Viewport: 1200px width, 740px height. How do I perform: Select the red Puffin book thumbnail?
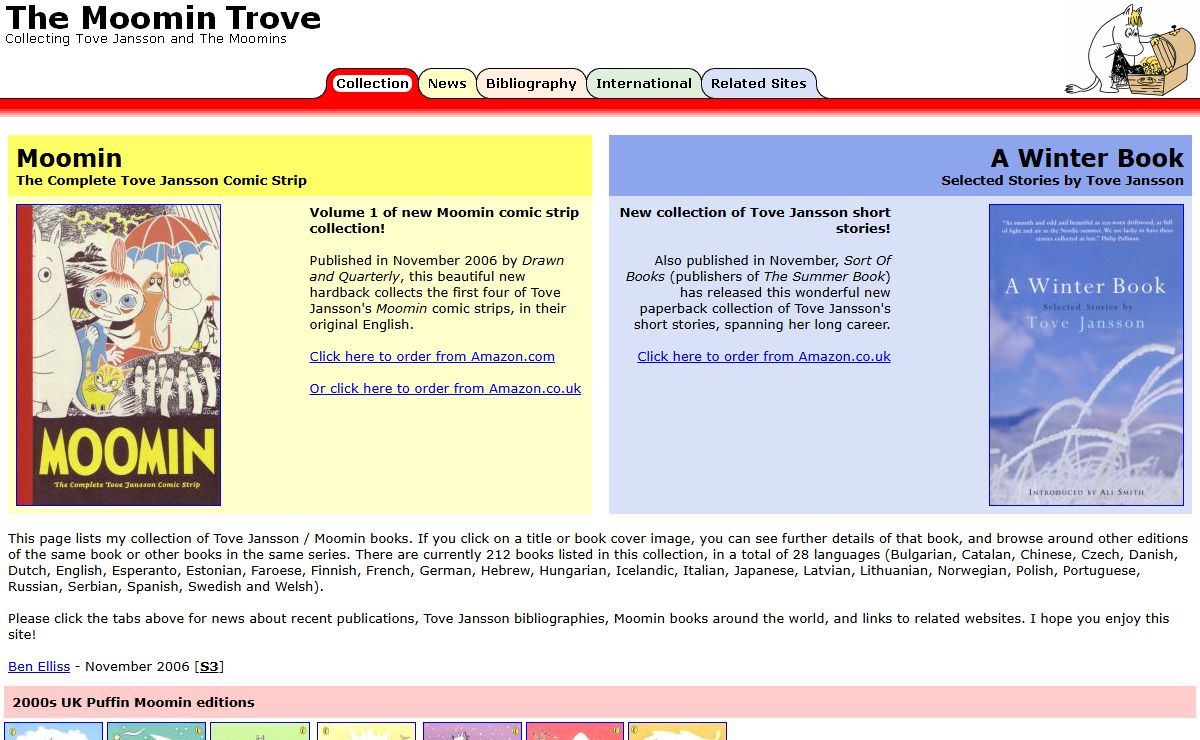pos(575,731)
